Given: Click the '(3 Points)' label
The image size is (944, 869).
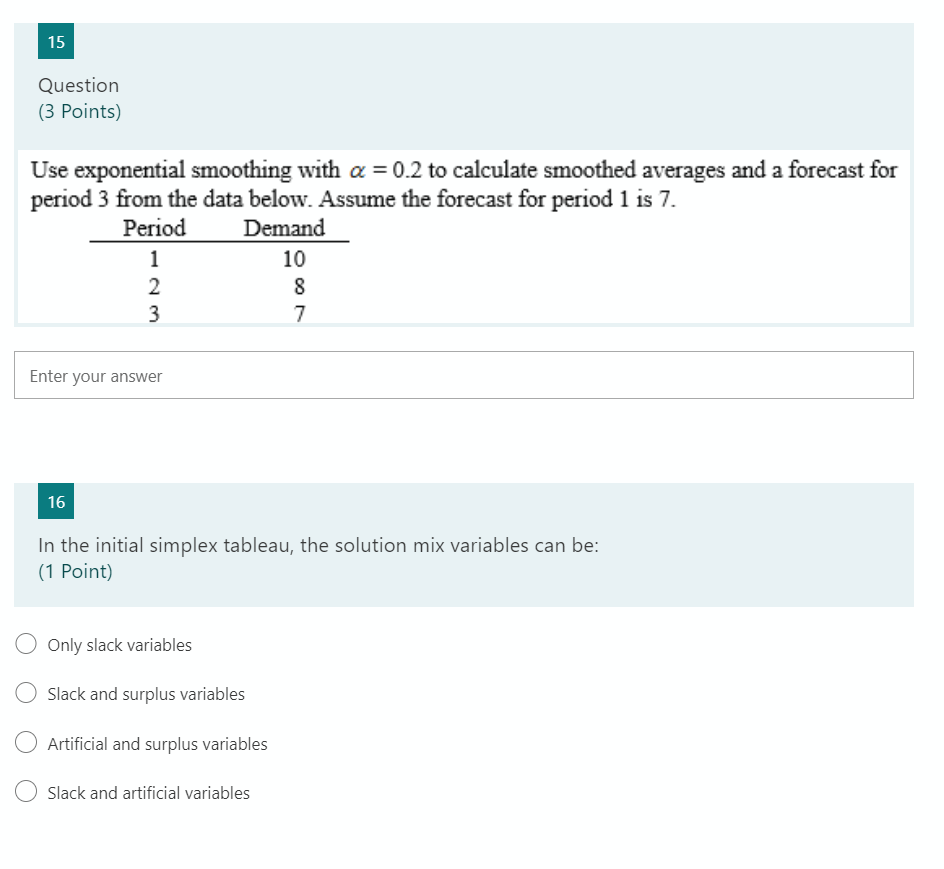Looking at the screenshot, I should tap(79, 111).
